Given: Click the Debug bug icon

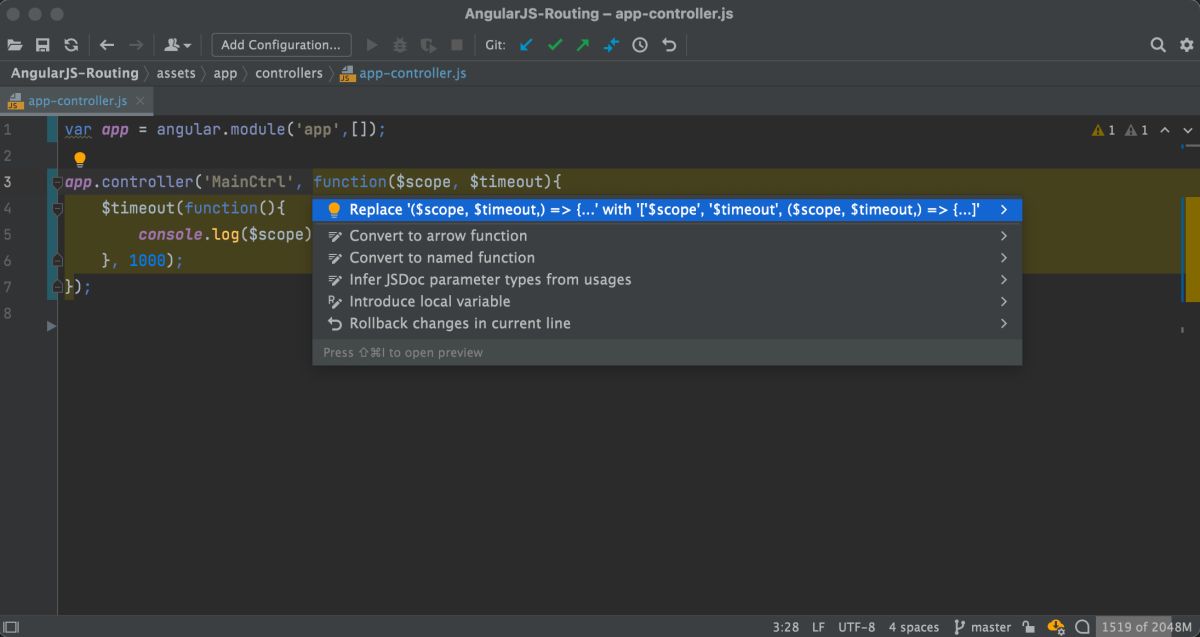Looking at the screenshot, I should [x=400, y=45].
